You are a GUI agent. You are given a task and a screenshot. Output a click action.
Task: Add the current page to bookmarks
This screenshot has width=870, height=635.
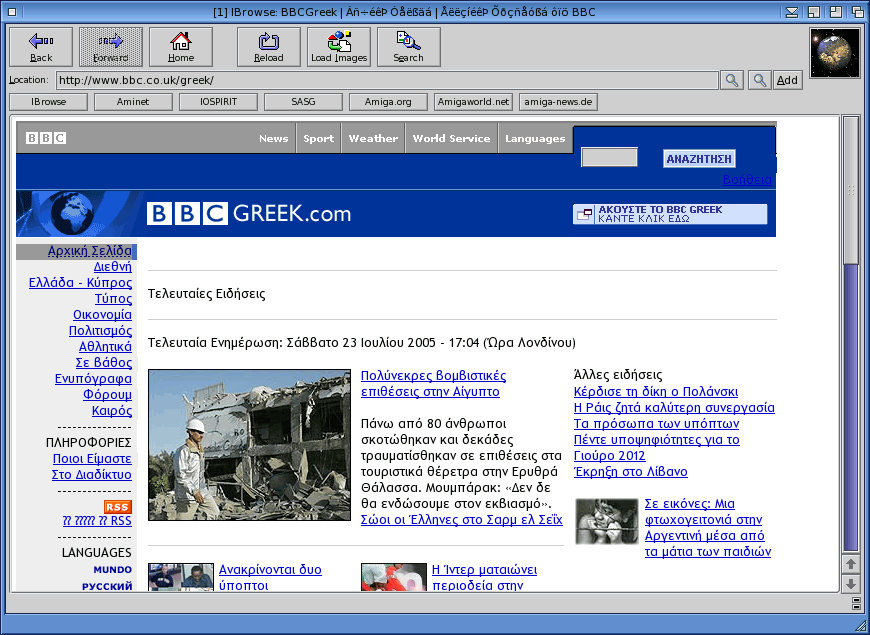coord(787,80)
